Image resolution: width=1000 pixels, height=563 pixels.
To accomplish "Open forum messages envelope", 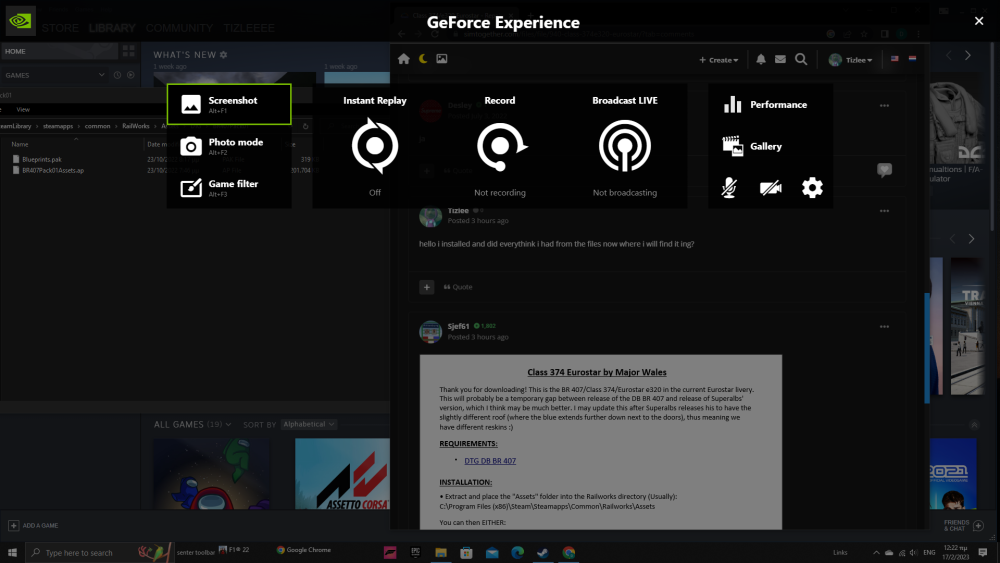I will point(780,59).
